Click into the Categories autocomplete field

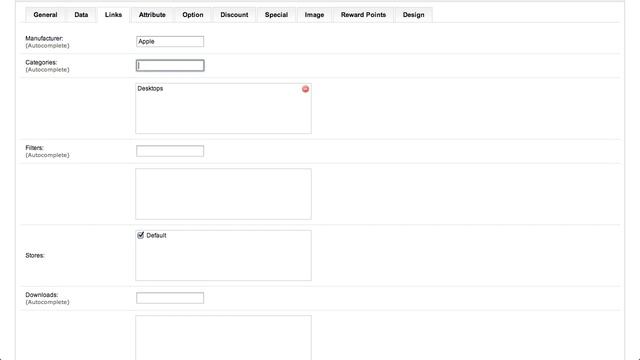pos(170,65)
